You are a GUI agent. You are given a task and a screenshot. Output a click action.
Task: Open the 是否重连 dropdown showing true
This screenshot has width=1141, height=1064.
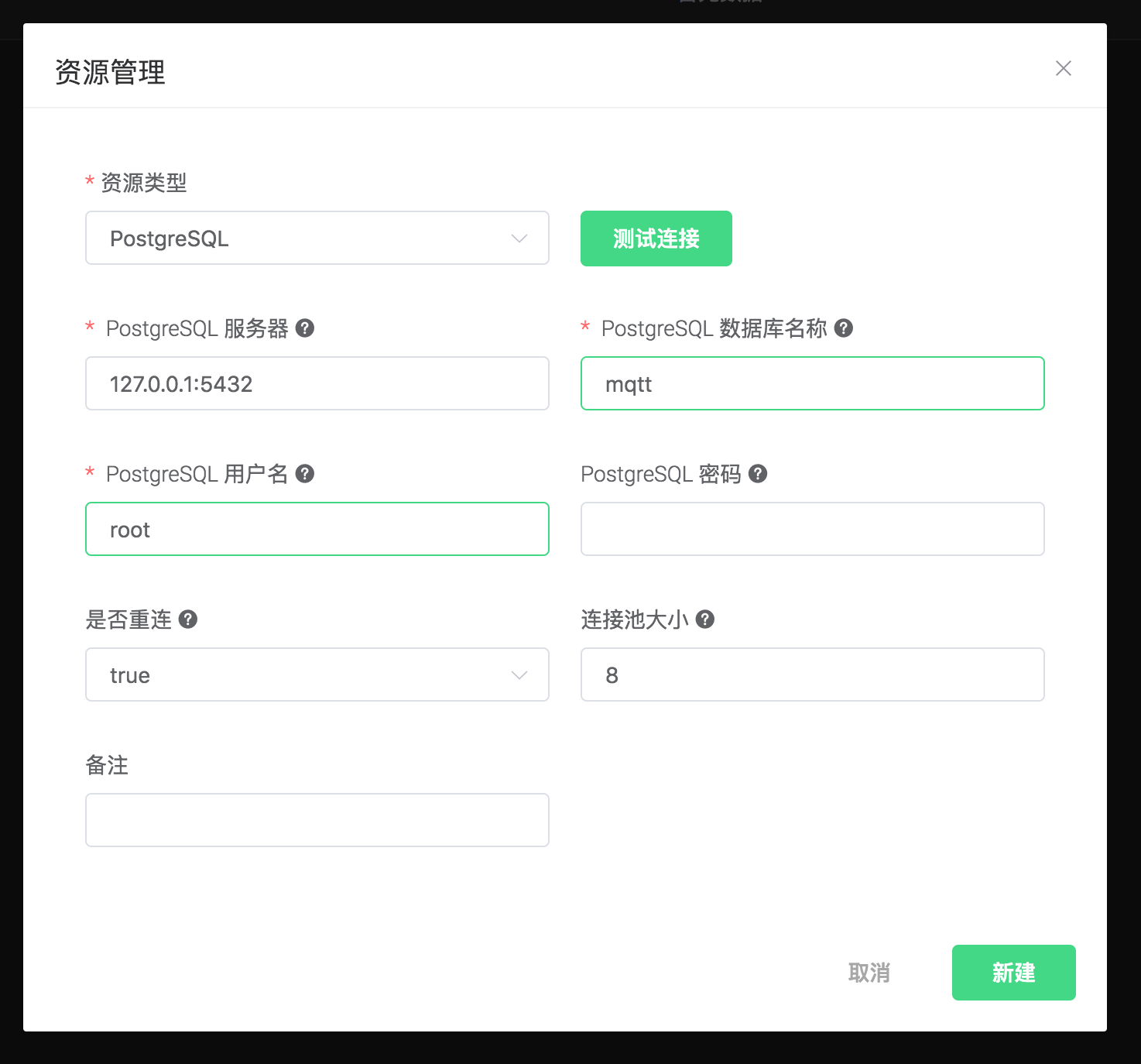point(310,675)
